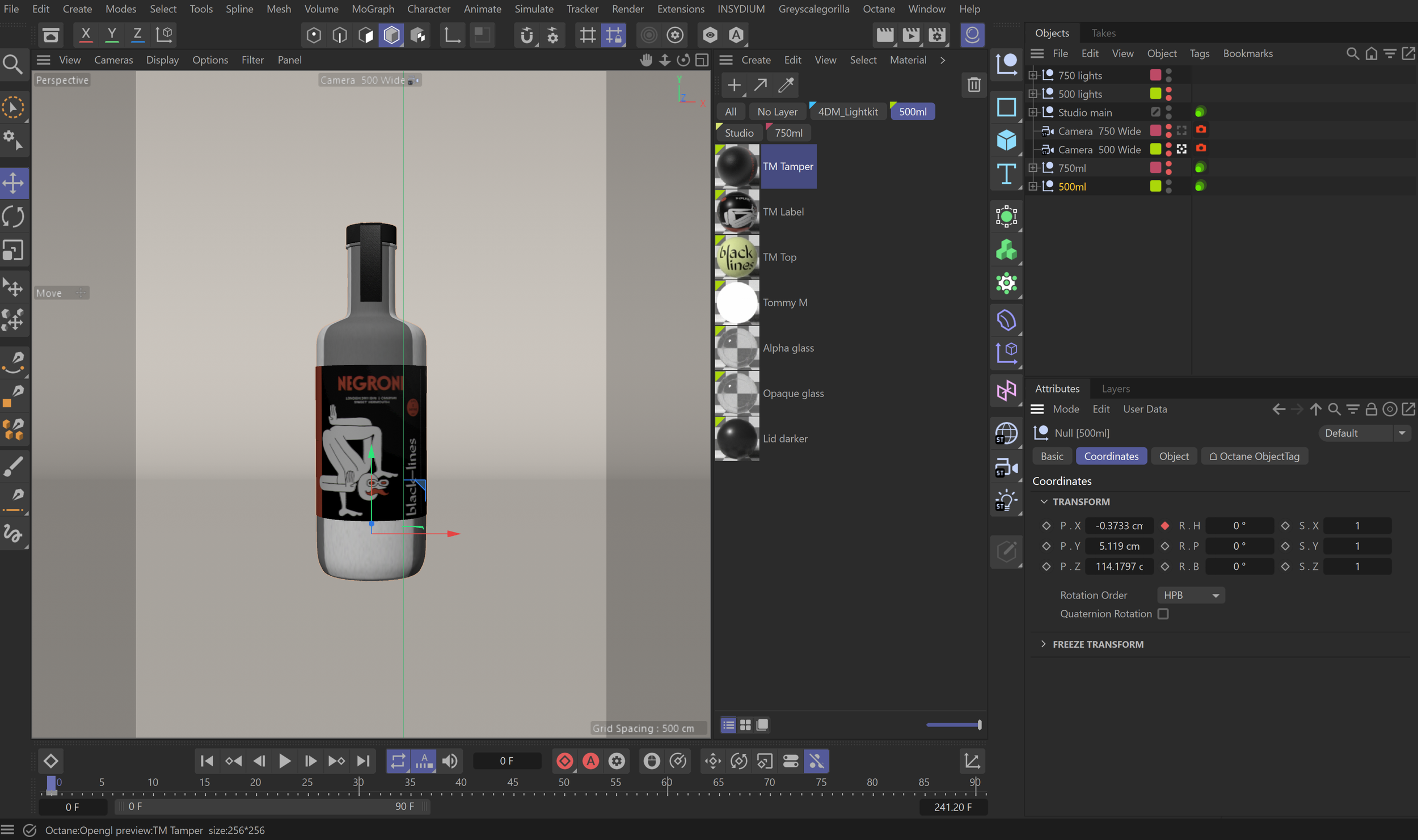Toggle the green enable tag on 500ml

tap(1200, 186)
